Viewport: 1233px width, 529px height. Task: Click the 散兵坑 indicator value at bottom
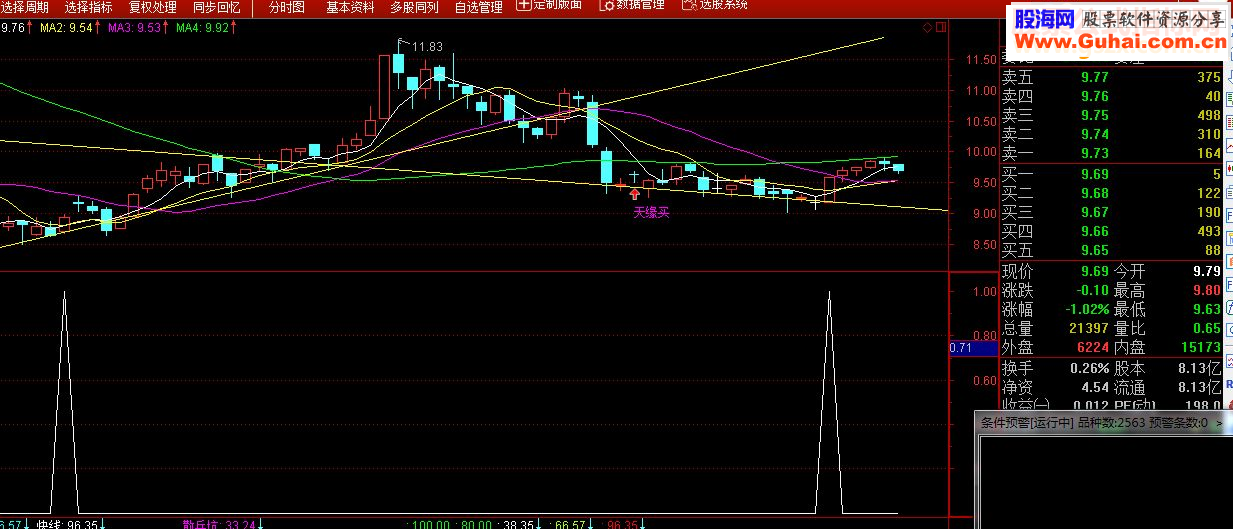click(x=219, y=523)
